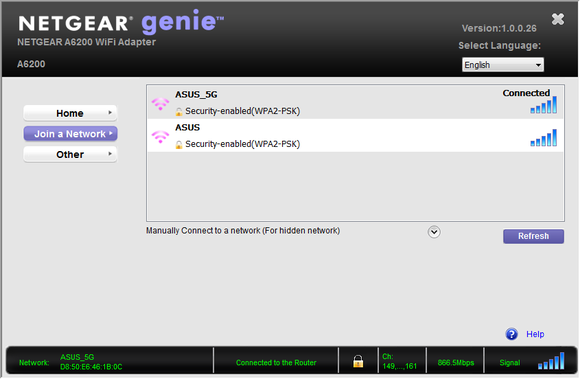Click the lock icon in ASUS row
This screenshot has width=580, height=379.
coord(179,144)
